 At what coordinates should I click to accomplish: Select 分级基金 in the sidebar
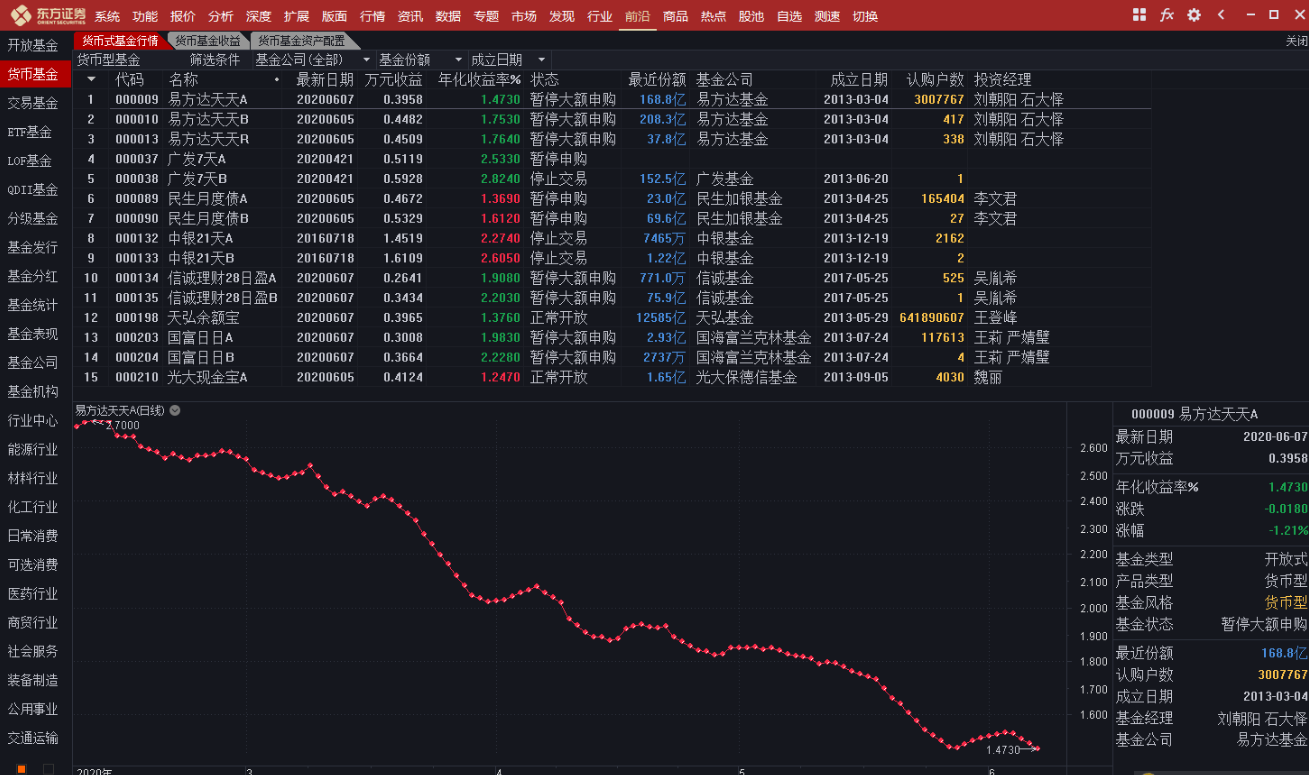33,218
